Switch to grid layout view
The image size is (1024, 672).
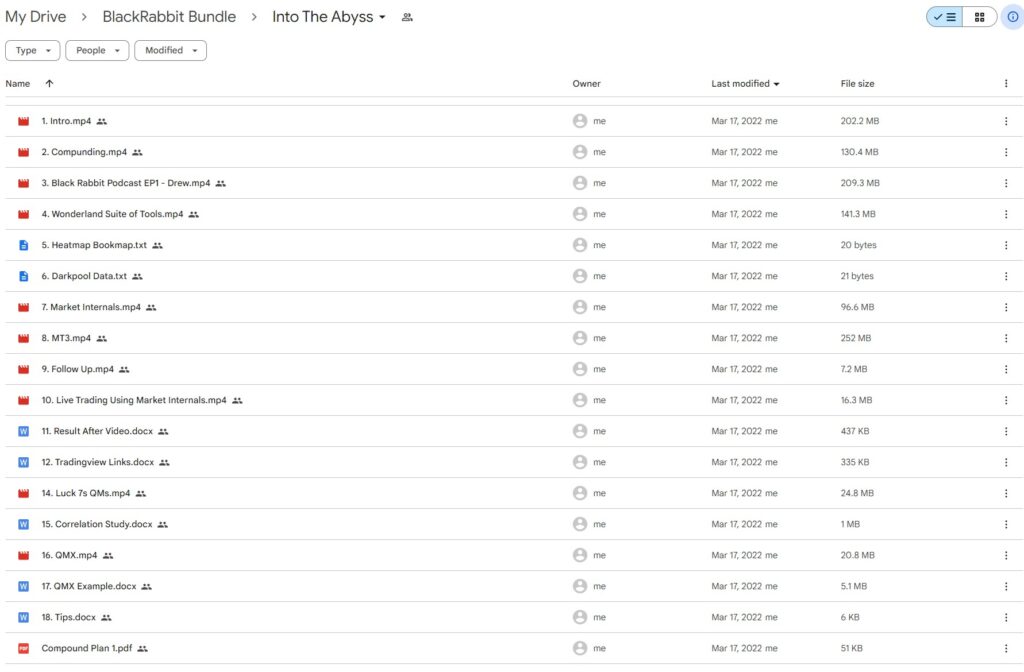tap(980, 17)
